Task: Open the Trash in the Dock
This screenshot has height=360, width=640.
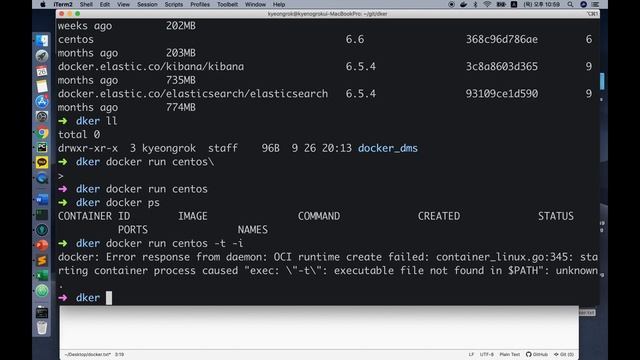Action: coord(42,328)
